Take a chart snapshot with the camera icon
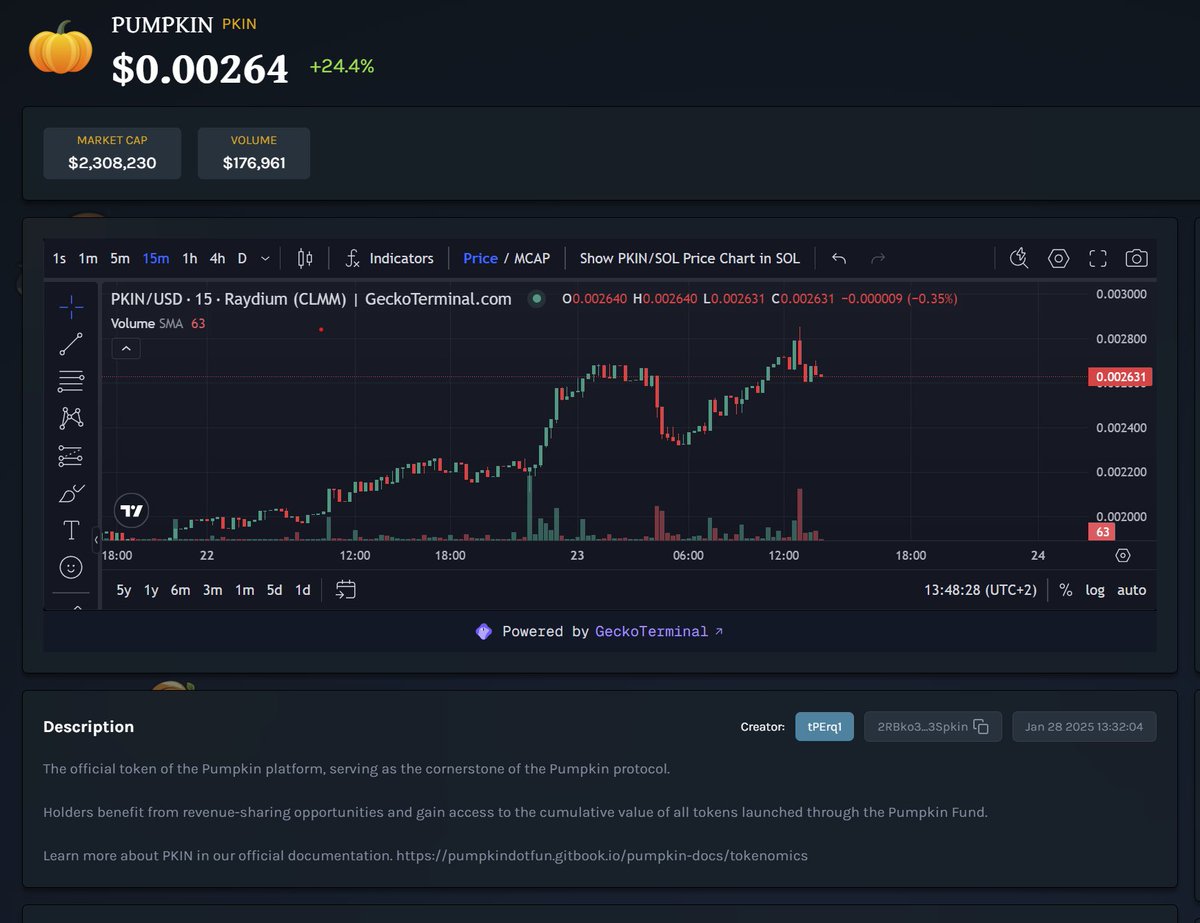The height and width of the screenshot is (923, 1200). point(1137,258)
